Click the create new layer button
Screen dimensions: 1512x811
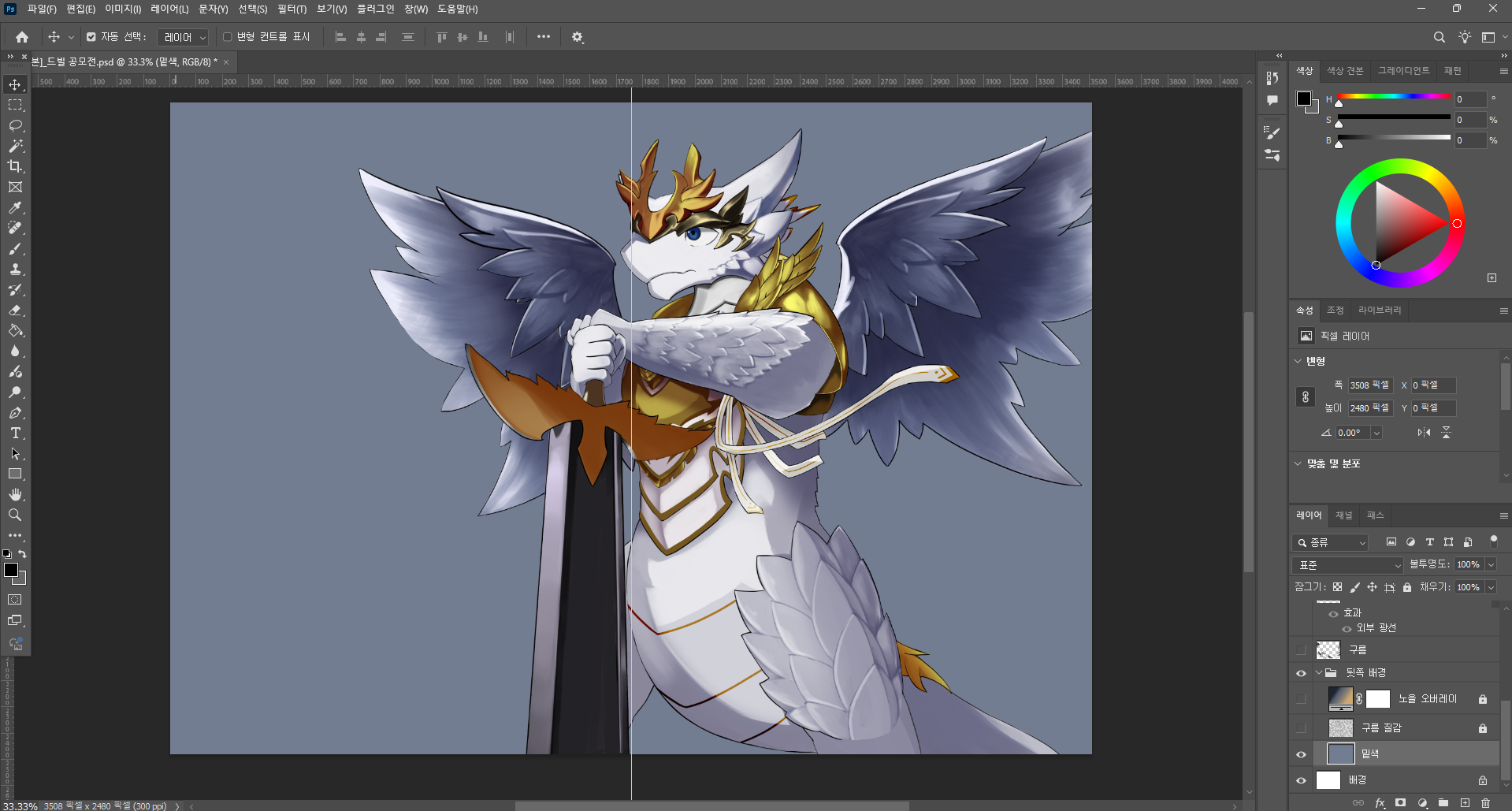tap(1465, 803)
